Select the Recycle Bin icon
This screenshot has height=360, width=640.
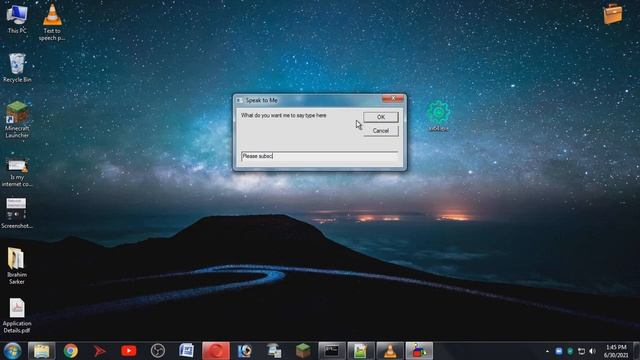click(17, 68)
